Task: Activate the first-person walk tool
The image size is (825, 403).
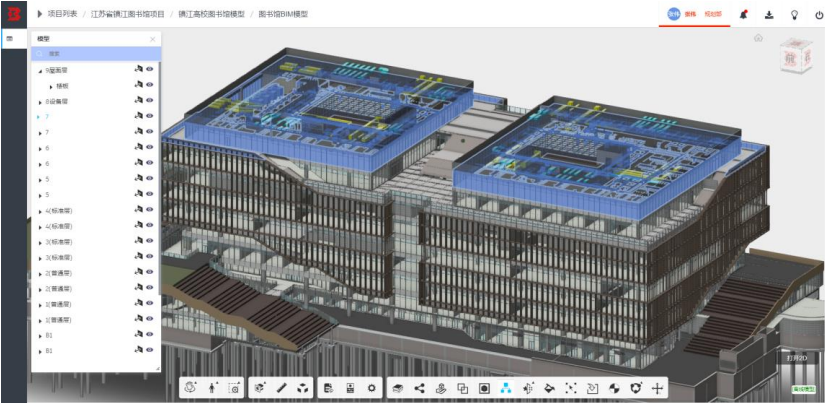Action: coord(212,388)
